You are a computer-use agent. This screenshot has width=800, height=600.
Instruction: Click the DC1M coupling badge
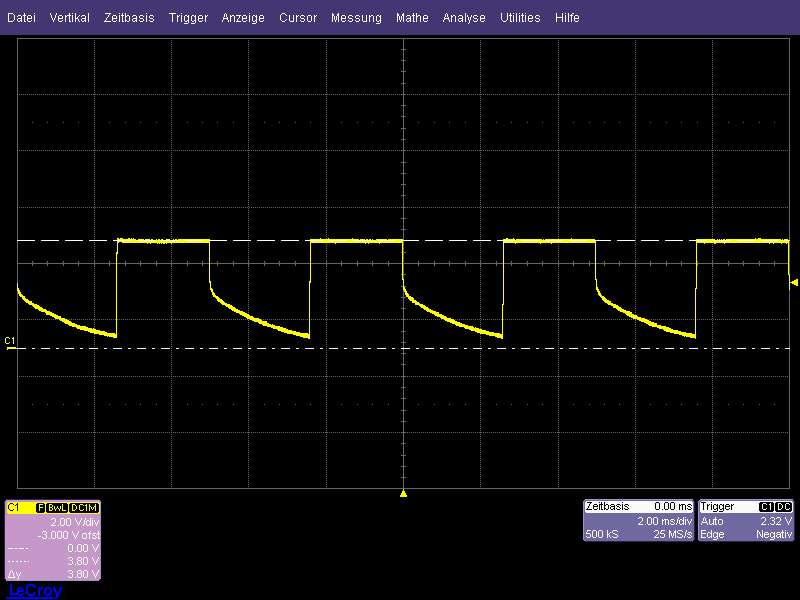coord(84,508)
